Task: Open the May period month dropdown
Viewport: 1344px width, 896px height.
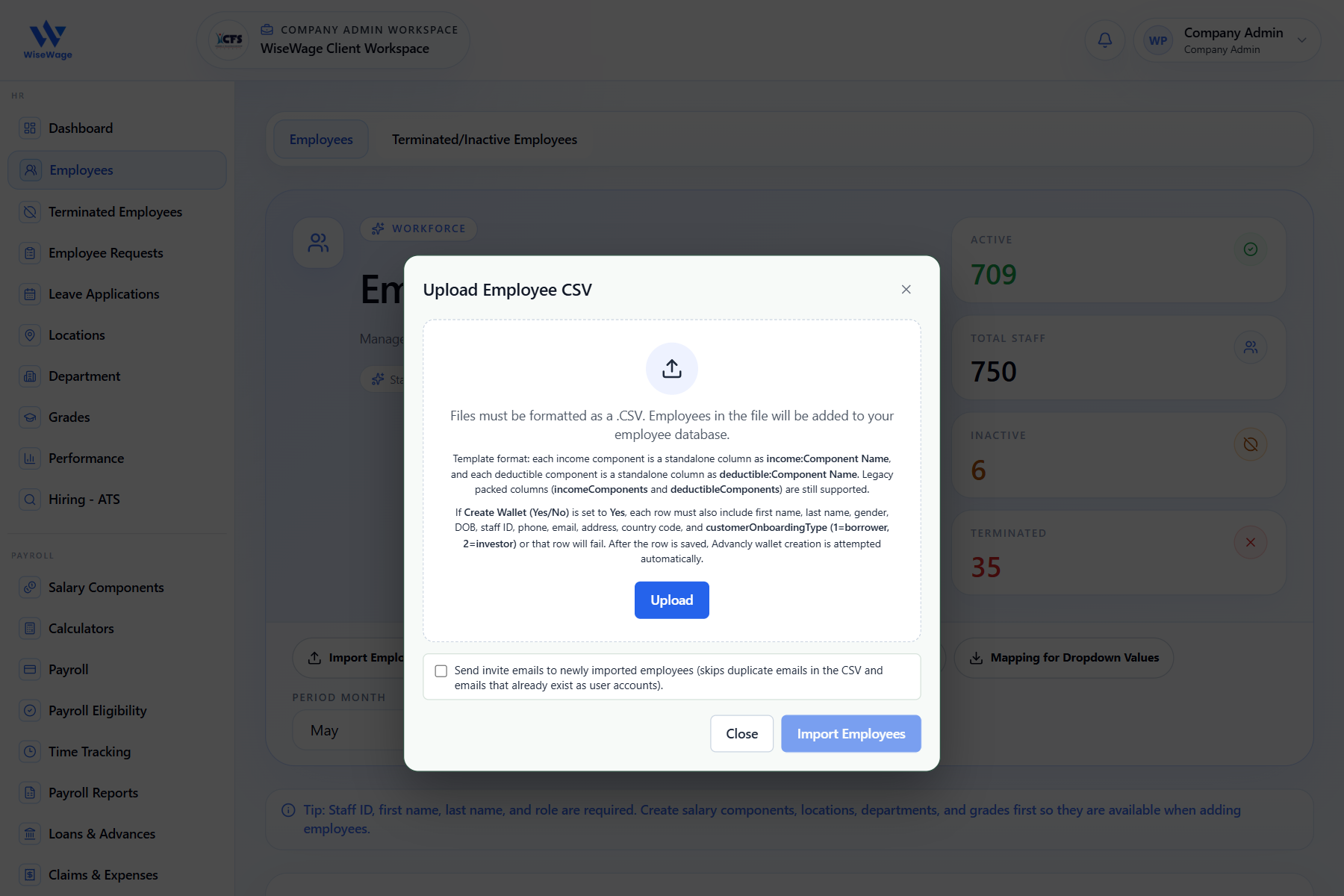Action: pyautogui.click(x=348, y=730)
